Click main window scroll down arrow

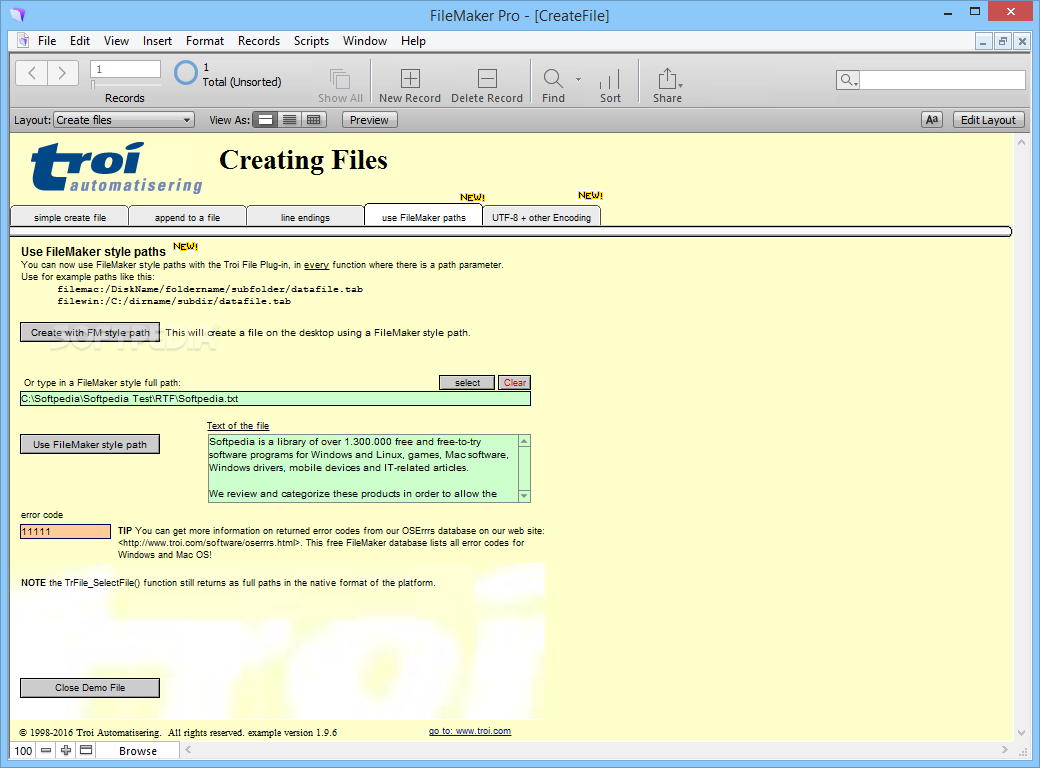(x=1021, y=733)
